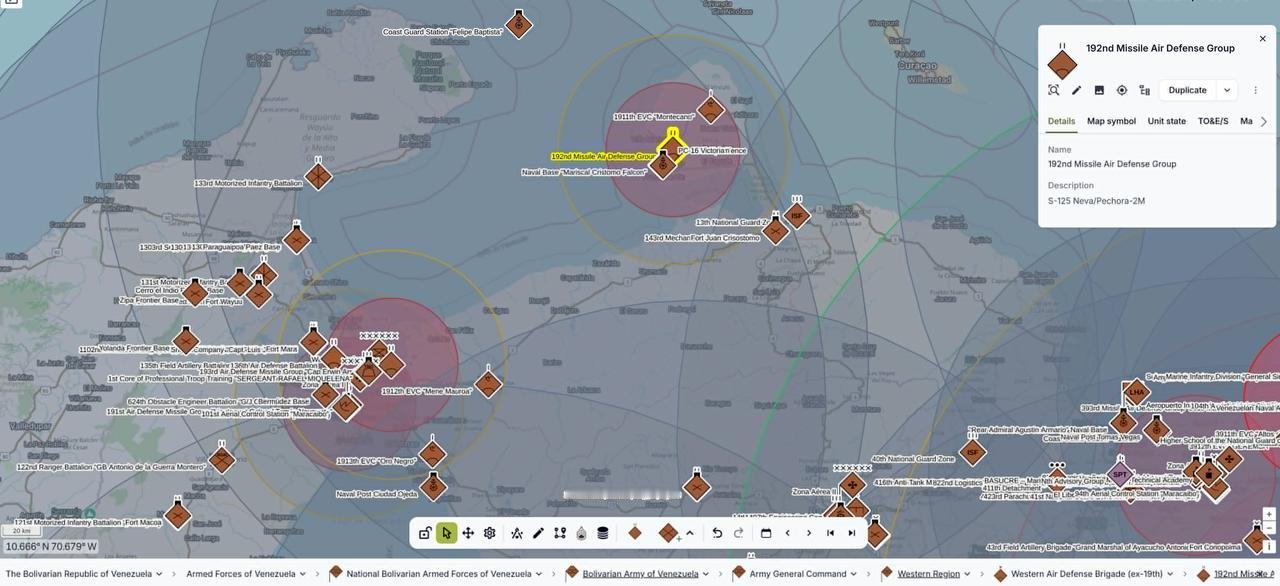Screen dimensions: 1280x586
Task: Activate the arrow selection tool
Action: (x=446, y=533)
